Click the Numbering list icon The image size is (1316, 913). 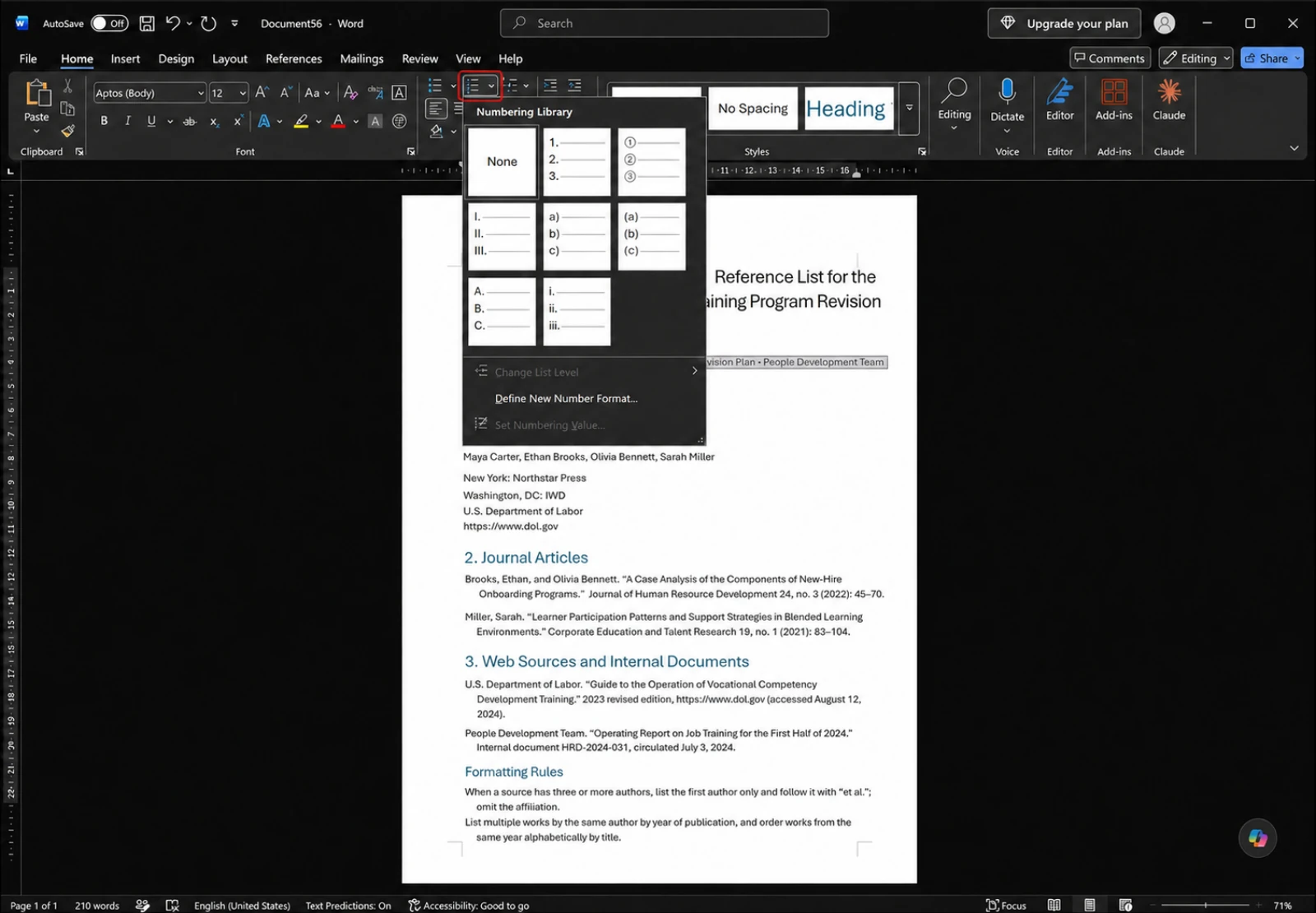point(472,86)
